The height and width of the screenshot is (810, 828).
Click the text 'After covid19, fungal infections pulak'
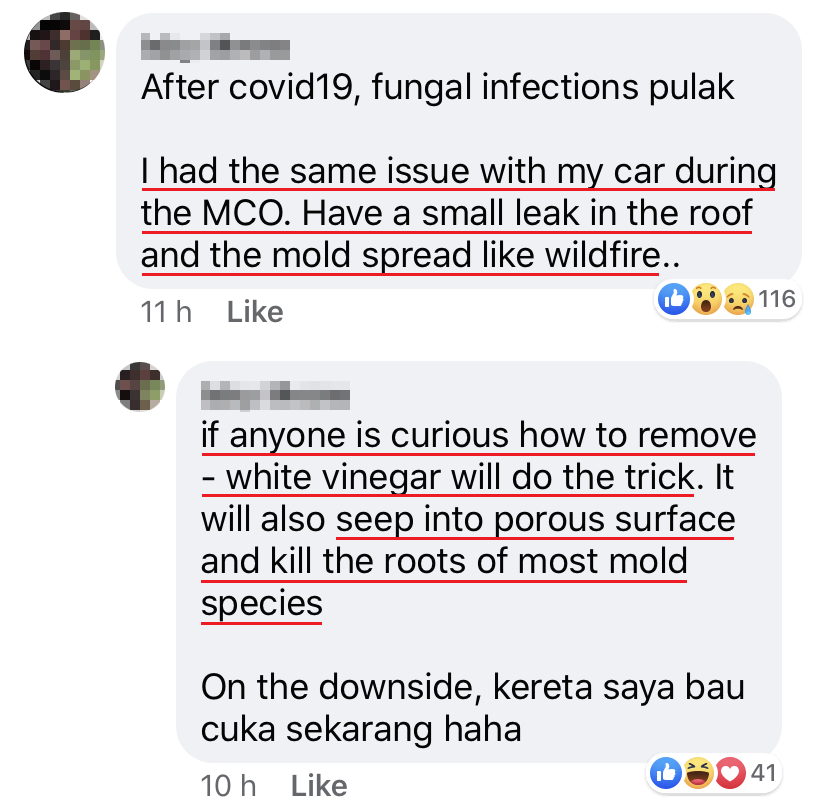pyautogui.click(x=438, y=87)
